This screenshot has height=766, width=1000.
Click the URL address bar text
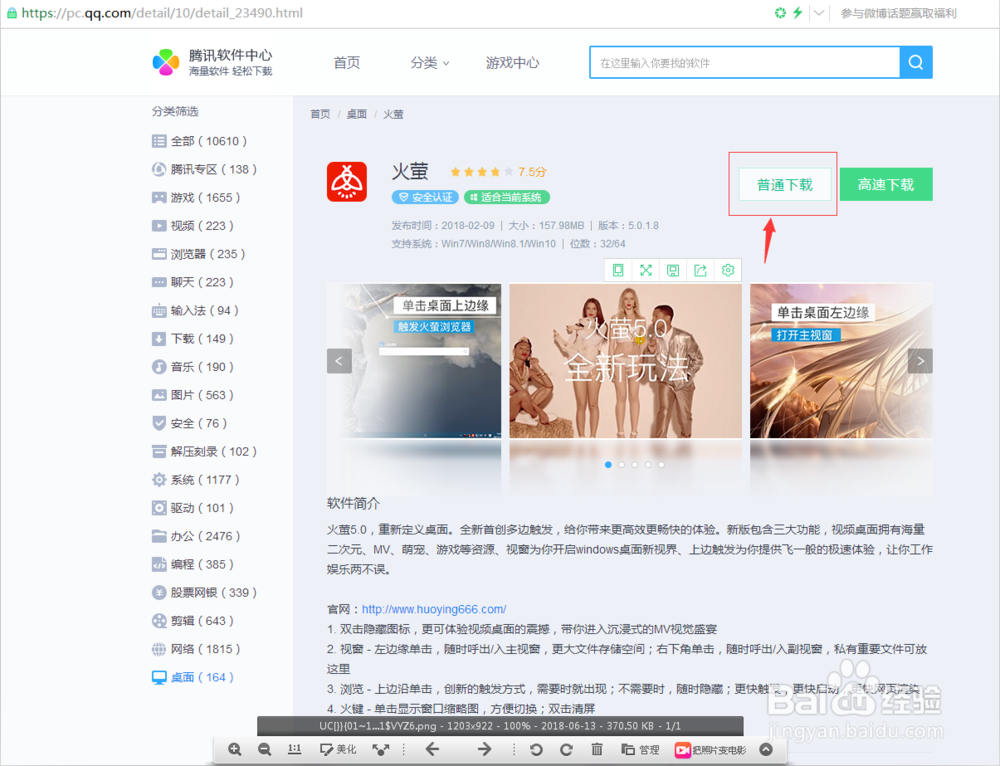coord(162,13)
